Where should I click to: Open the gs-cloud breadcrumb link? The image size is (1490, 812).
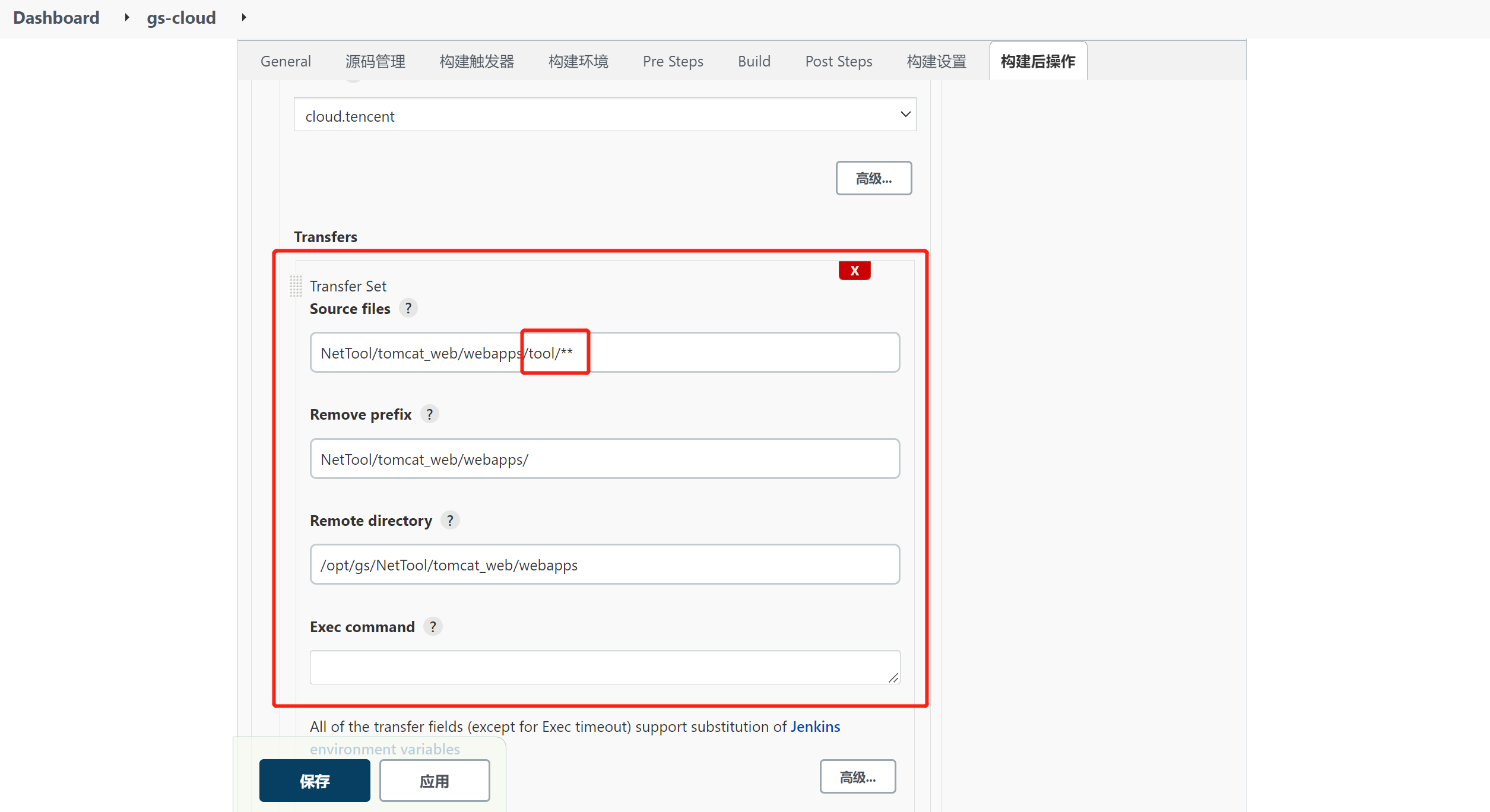(181, 18)
